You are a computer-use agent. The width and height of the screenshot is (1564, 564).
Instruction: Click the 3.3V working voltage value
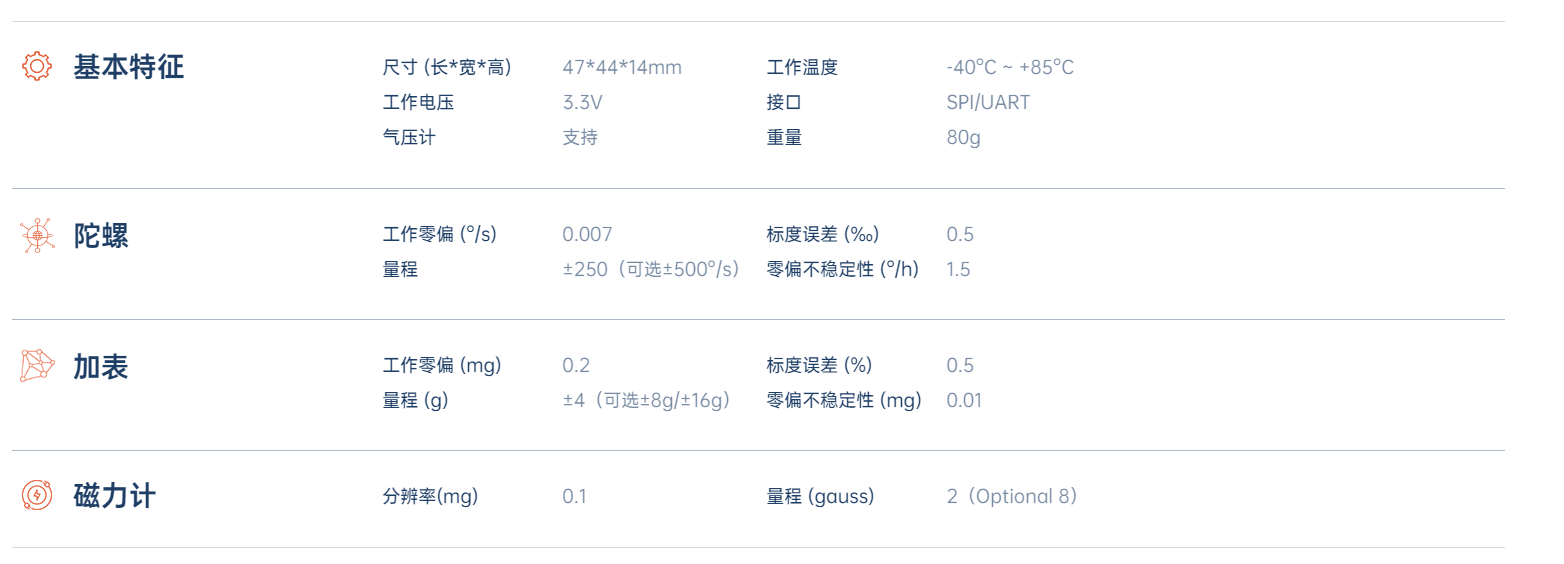(x=583, y=102)
